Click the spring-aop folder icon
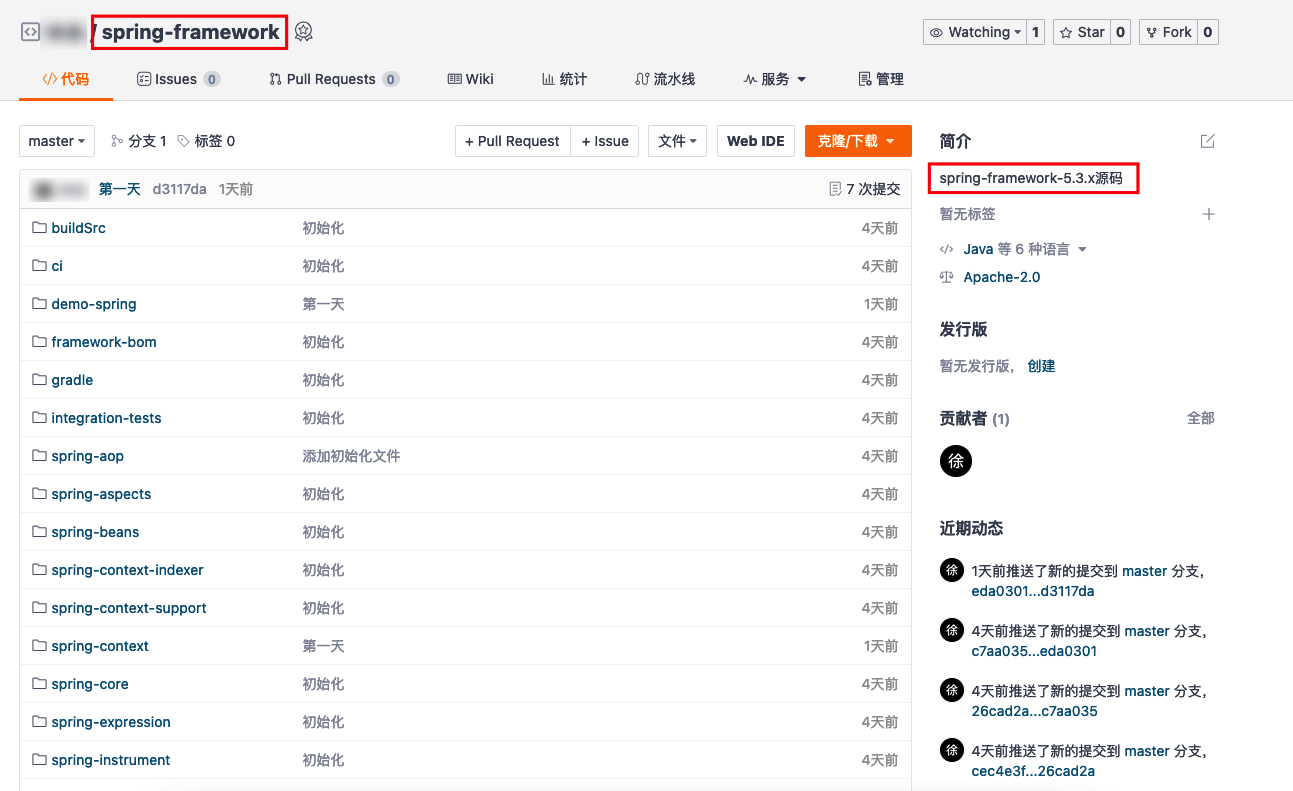The image size is (1293, 791). pyautogui.click(x=40, y=456)
